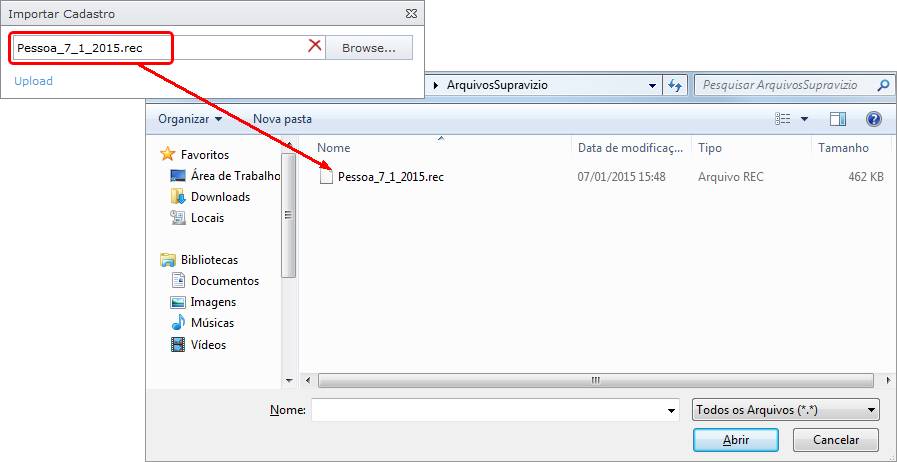Click the breadcrumb arrow before ArquivosSupravizio
The height and width of the screenshot is (462, 897).
pyautogui.click(x=436, y=86)
